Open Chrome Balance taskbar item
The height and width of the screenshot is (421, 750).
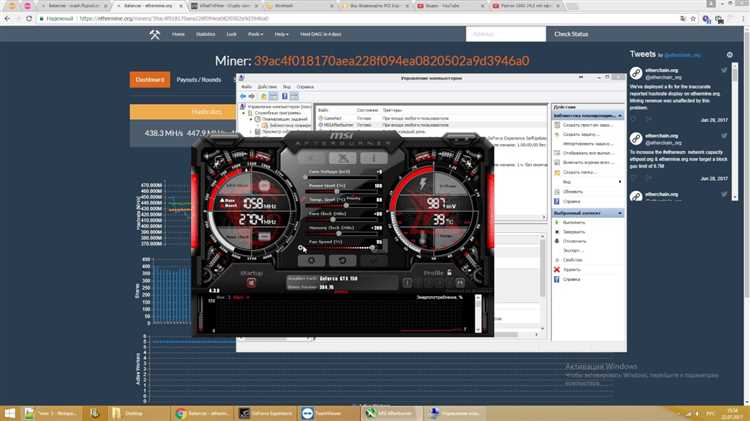pos(203,413)
